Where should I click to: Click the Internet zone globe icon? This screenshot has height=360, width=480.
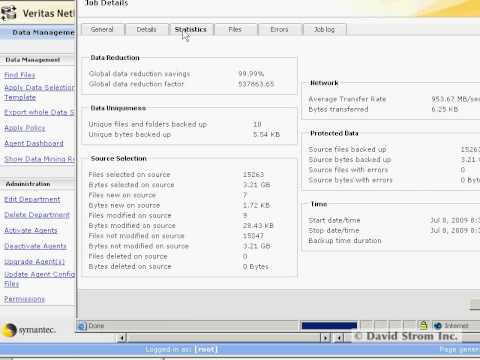[438, 325]
